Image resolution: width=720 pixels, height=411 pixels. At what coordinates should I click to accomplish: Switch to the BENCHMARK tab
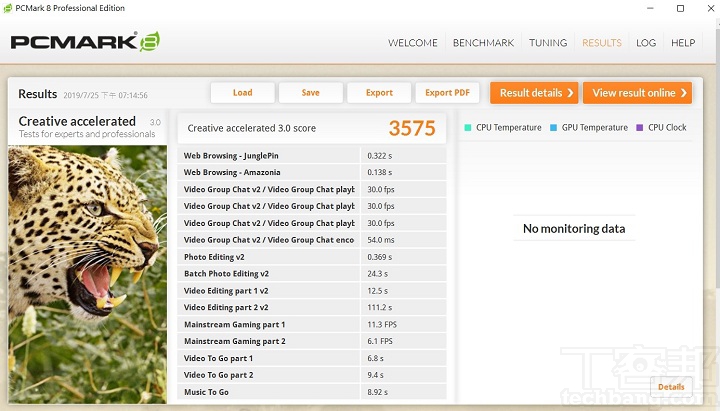pyautogui.click(x=483, y=43)
